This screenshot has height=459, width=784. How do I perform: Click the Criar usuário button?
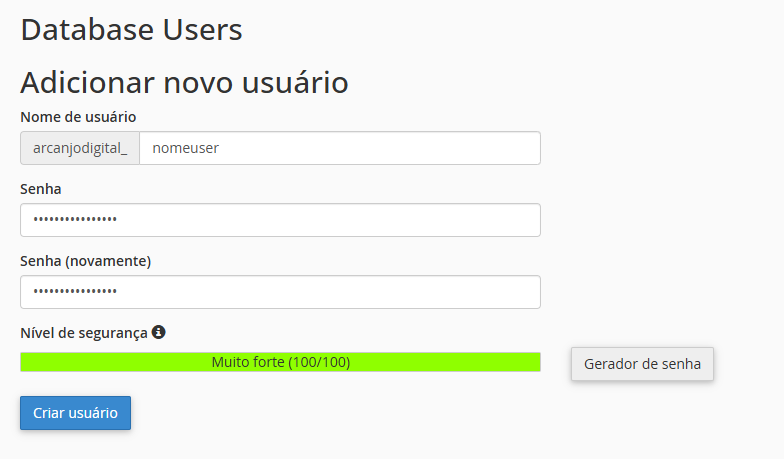tap(75, 413)
